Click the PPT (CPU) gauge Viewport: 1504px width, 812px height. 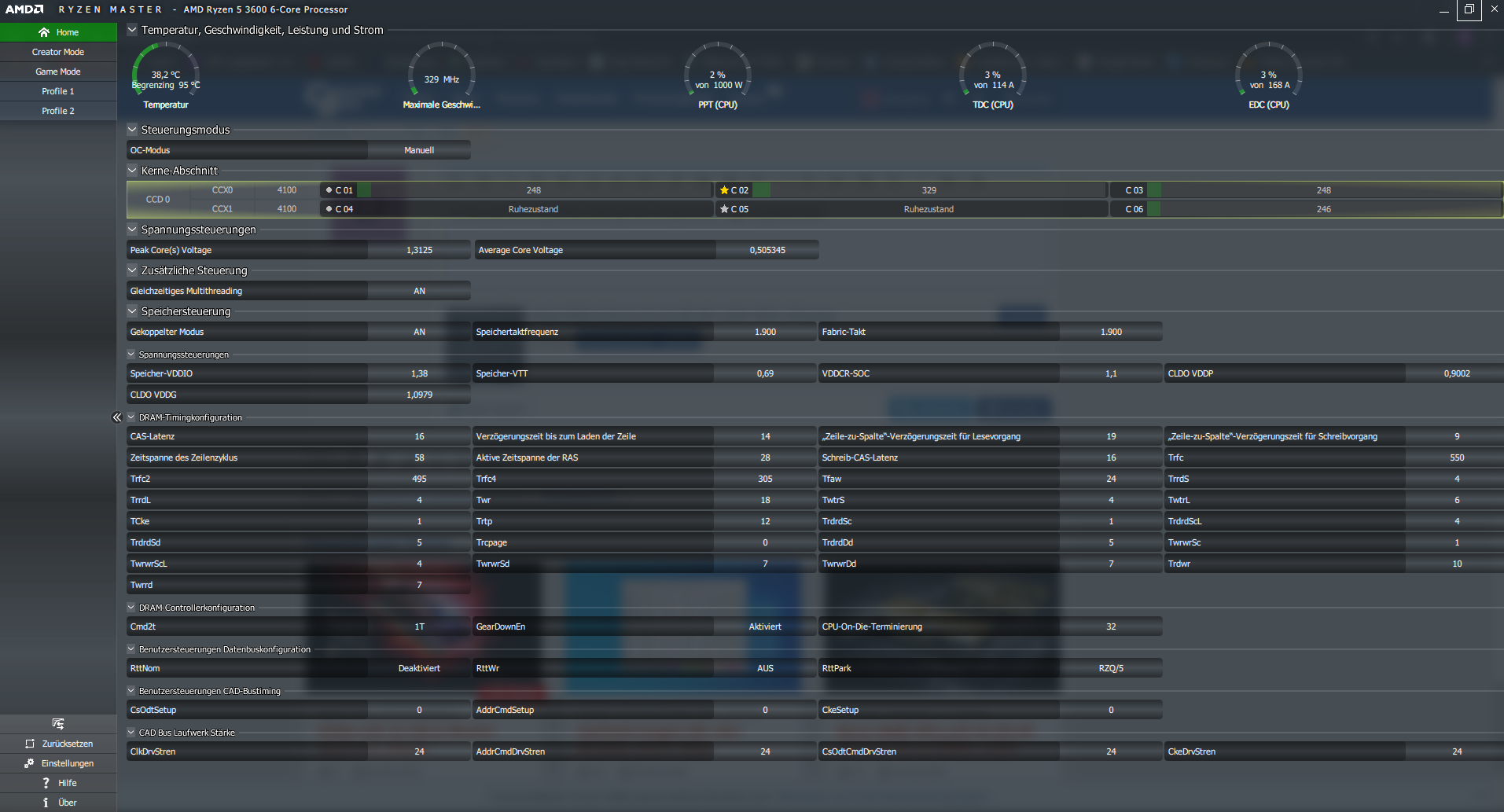pyautogui.click(x=718, y=76)
